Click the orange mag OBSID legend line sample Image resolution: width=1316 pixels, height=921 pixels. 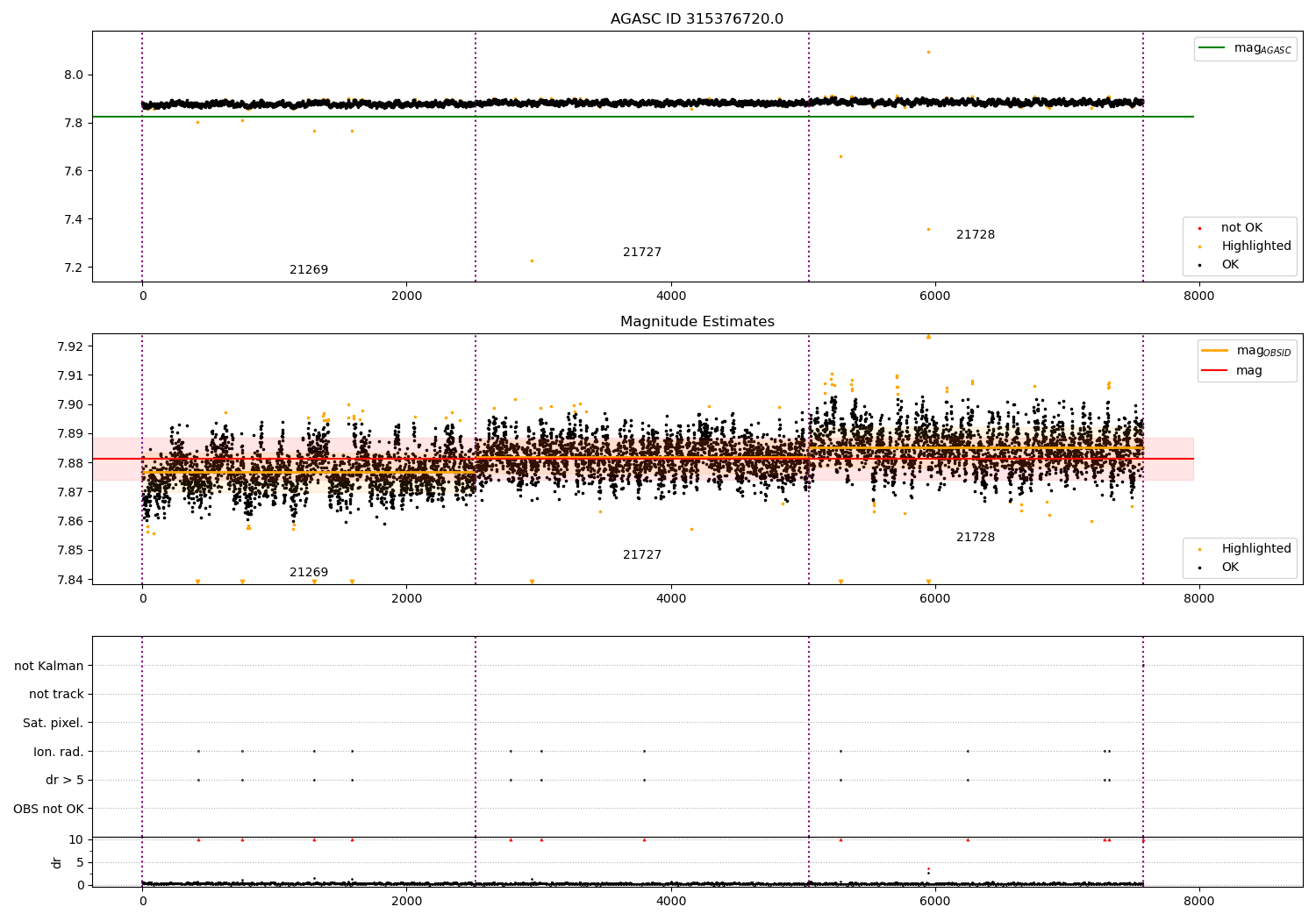(1215, 351)
